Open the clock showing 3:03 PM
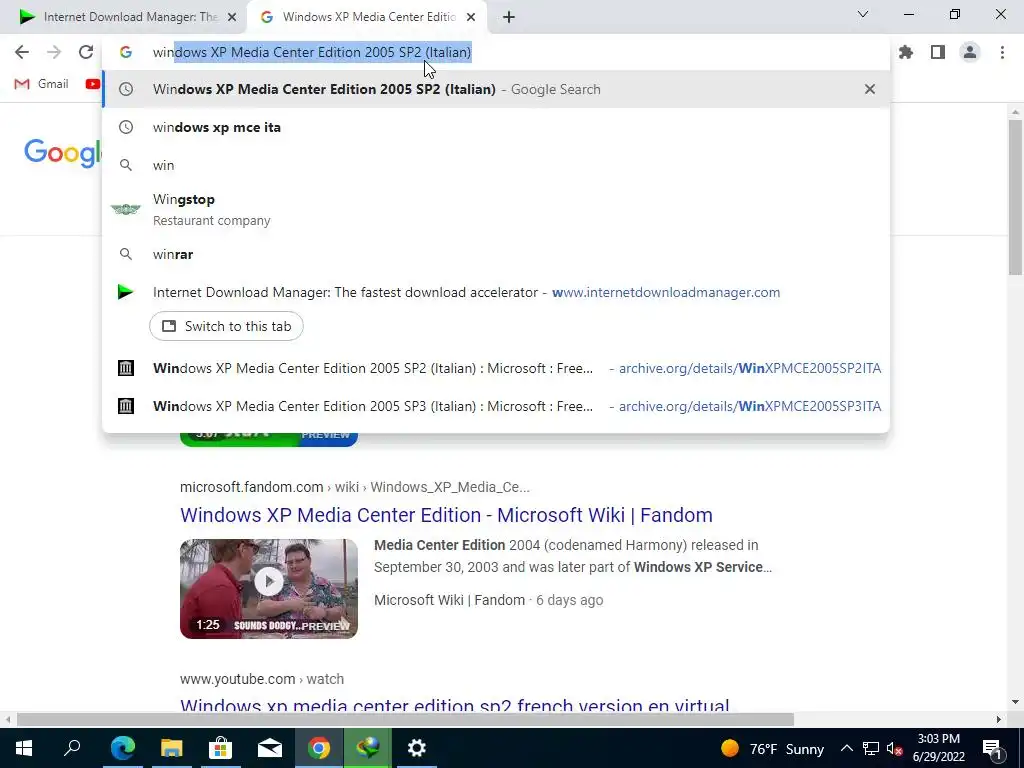 938,748
